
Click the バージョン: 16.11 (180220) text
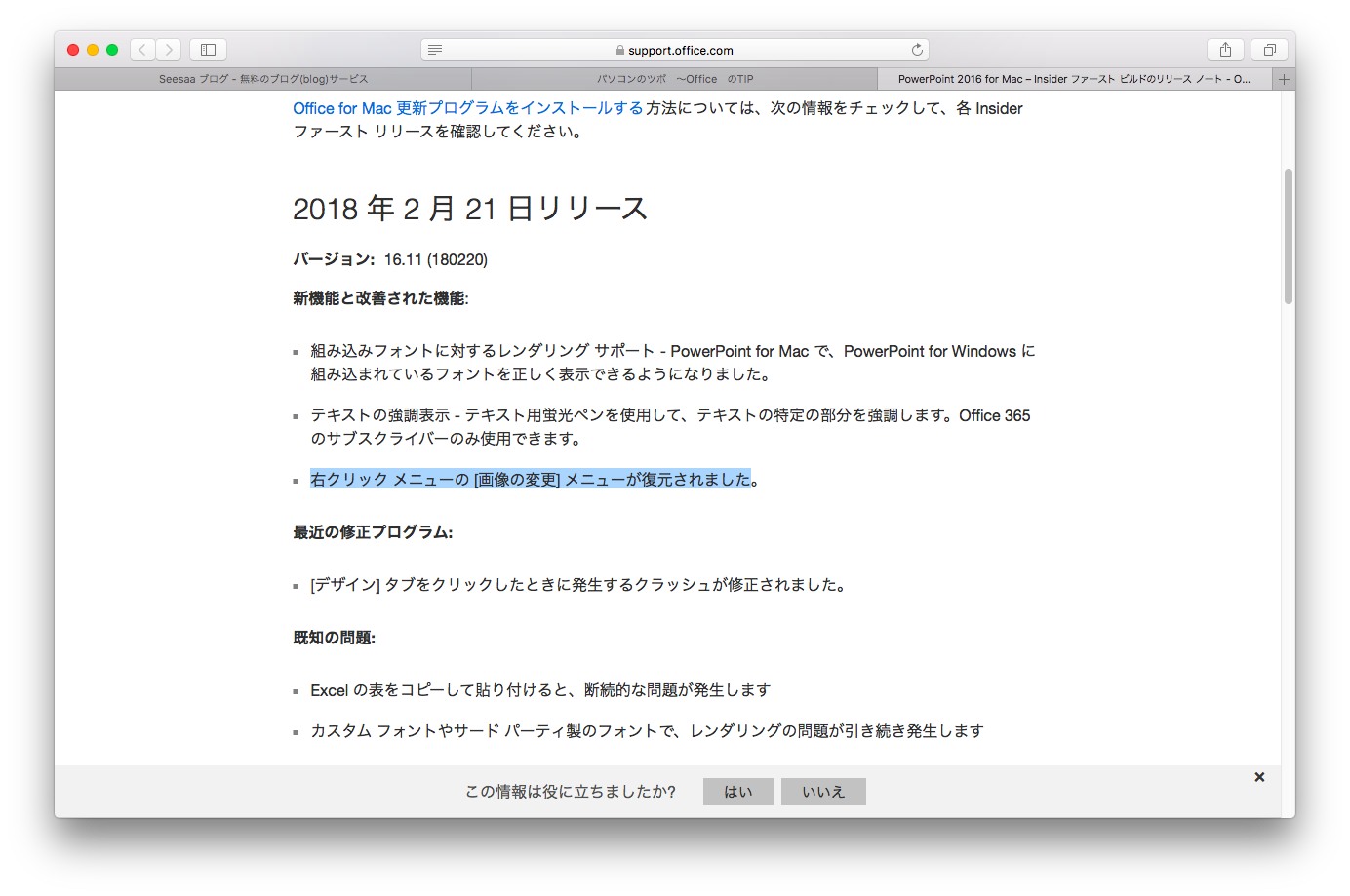(390, 259)
